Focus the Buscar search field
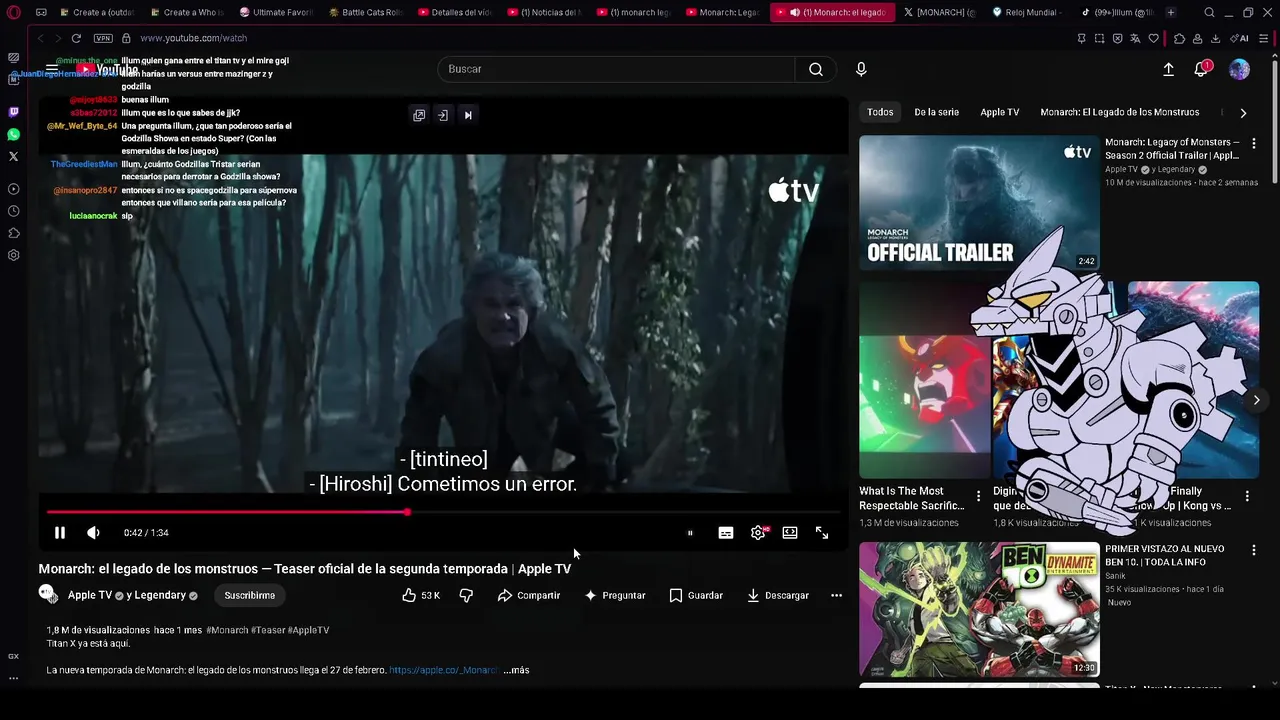Image resolution: width=1280 pixels, height=720 pixels. [616, 69]
